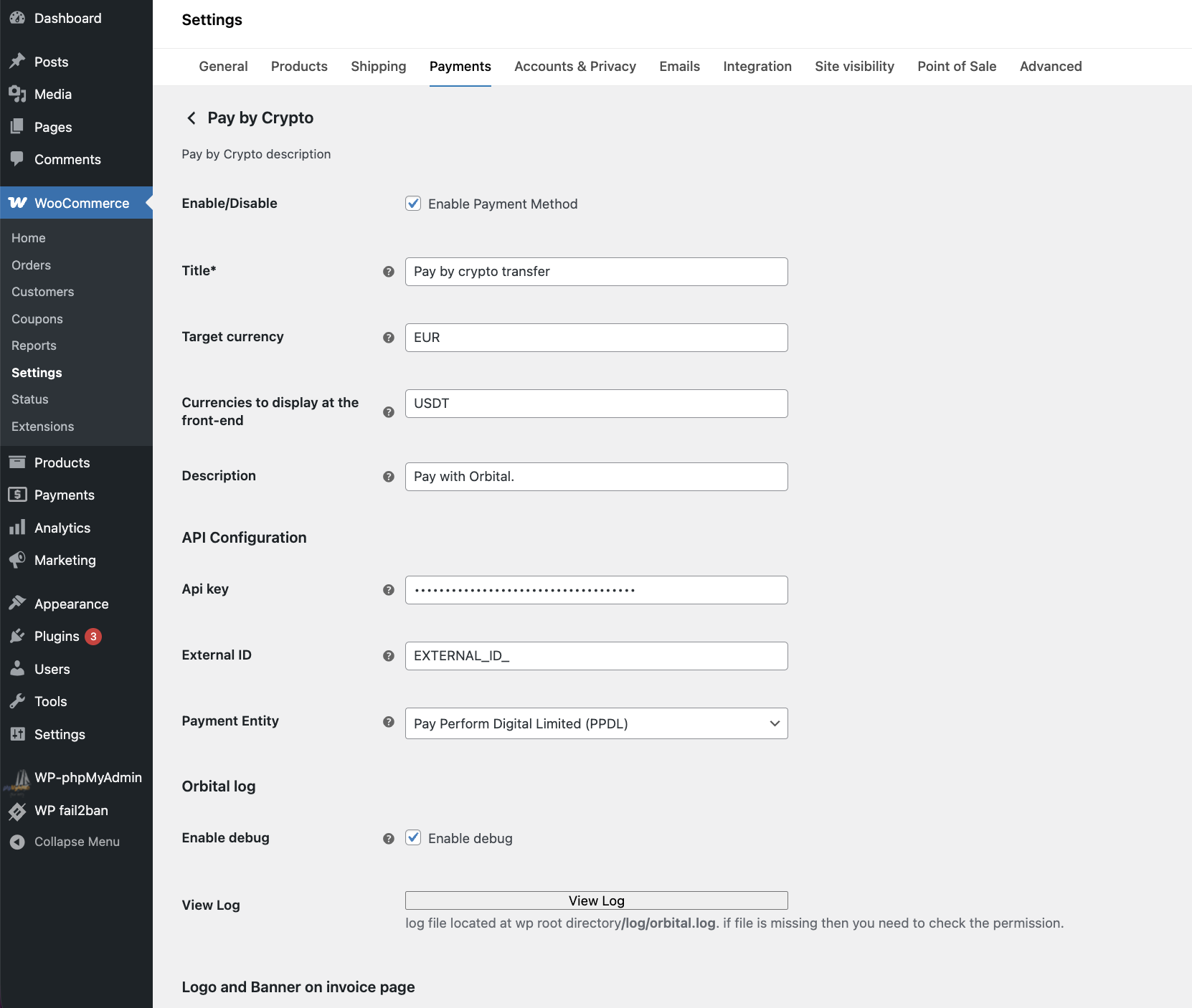Click the back chevron beside Pay by Crypto

pyautogui.click(x=191, y=118)
